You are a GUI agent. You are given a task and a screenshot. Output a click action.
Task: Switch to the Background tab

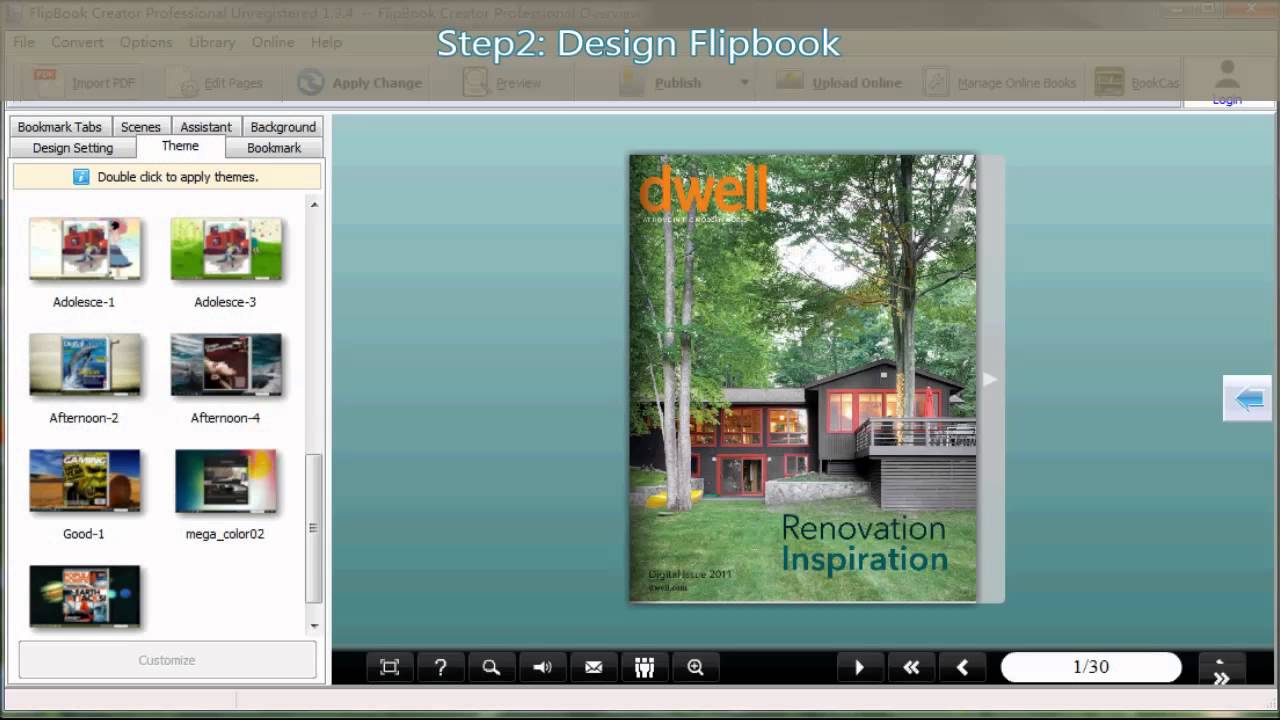[283, 127]
